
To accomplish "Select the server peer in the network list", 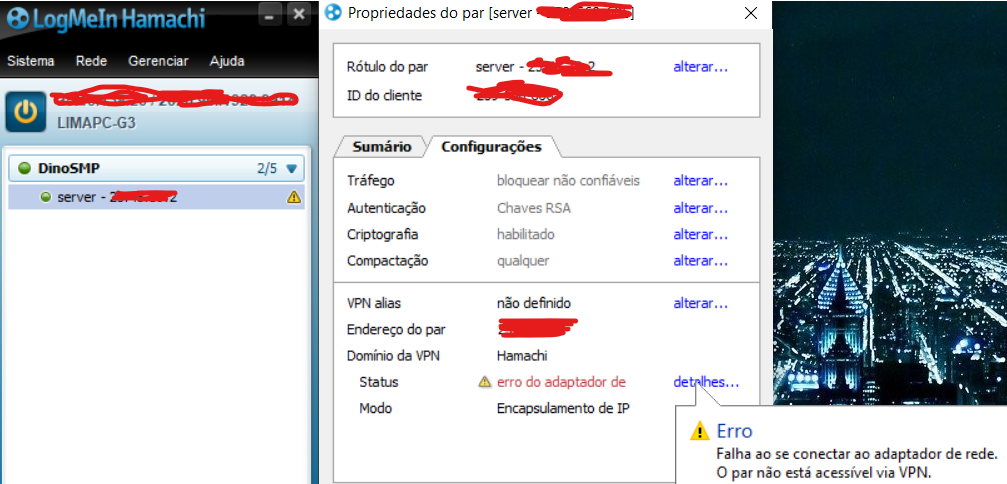I will (157, 197).
